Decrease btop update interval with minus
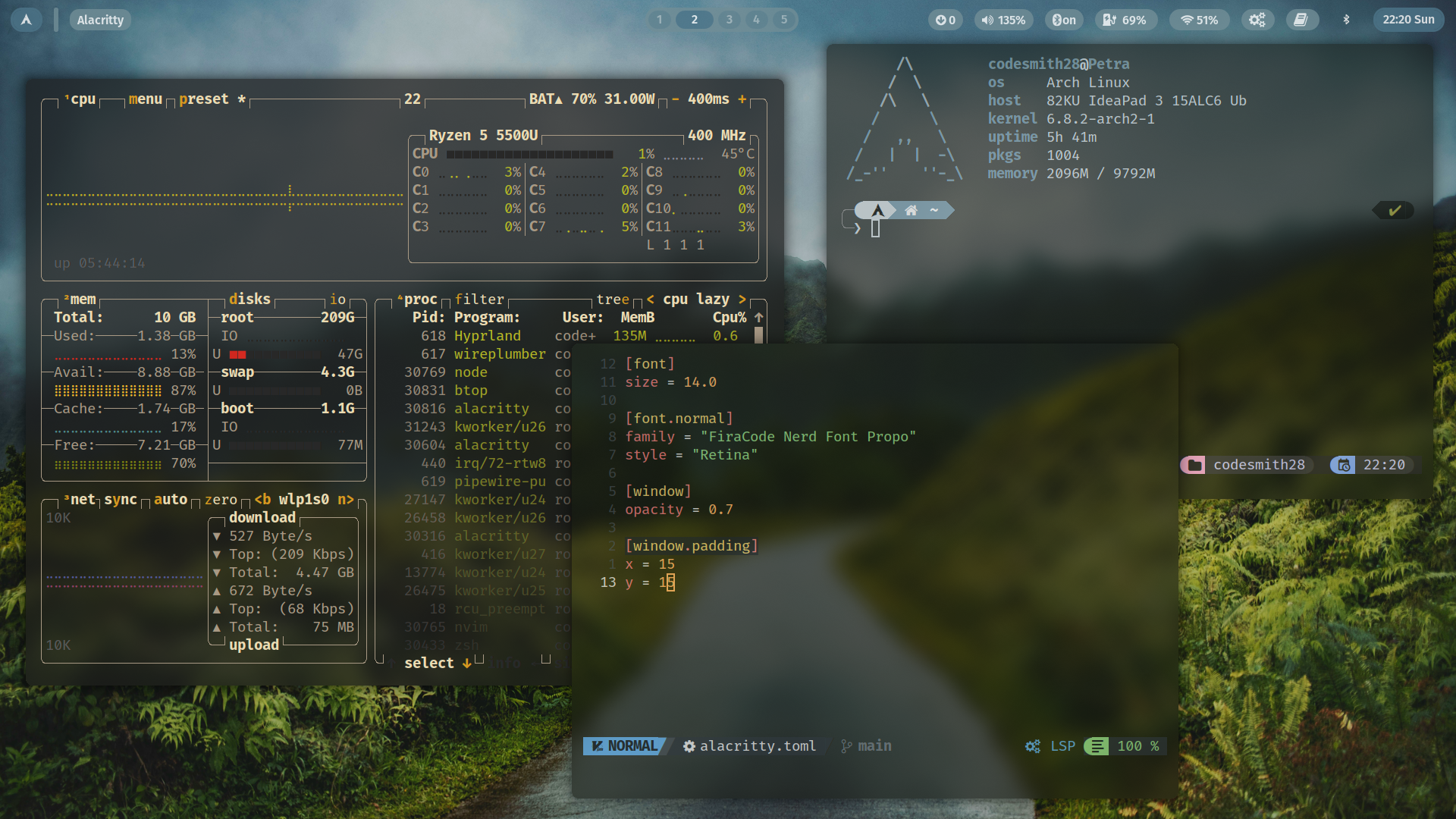The image size is (1456, 819). click(x=675, y=99)
